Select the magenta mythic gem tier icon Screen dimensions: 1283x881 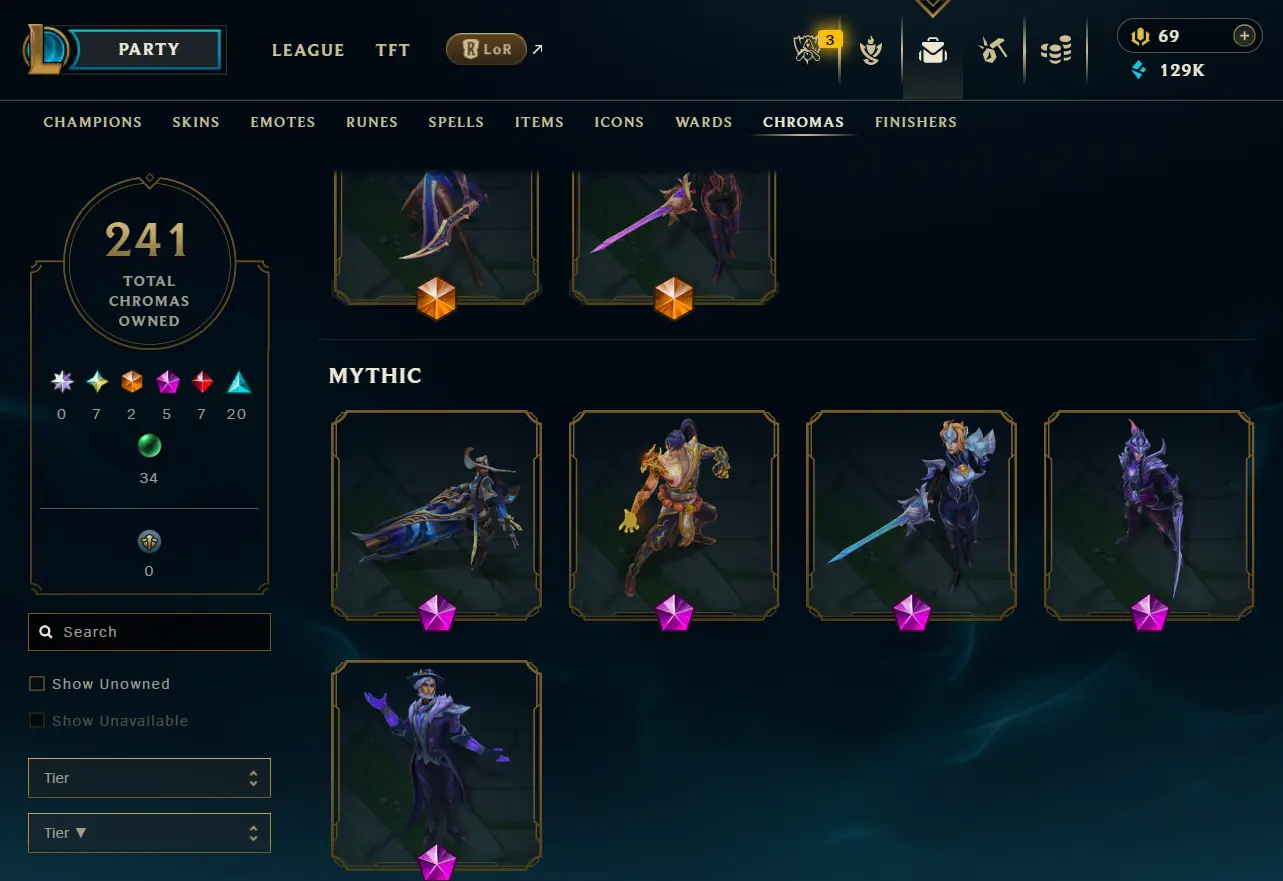click(x=167, y=382)
